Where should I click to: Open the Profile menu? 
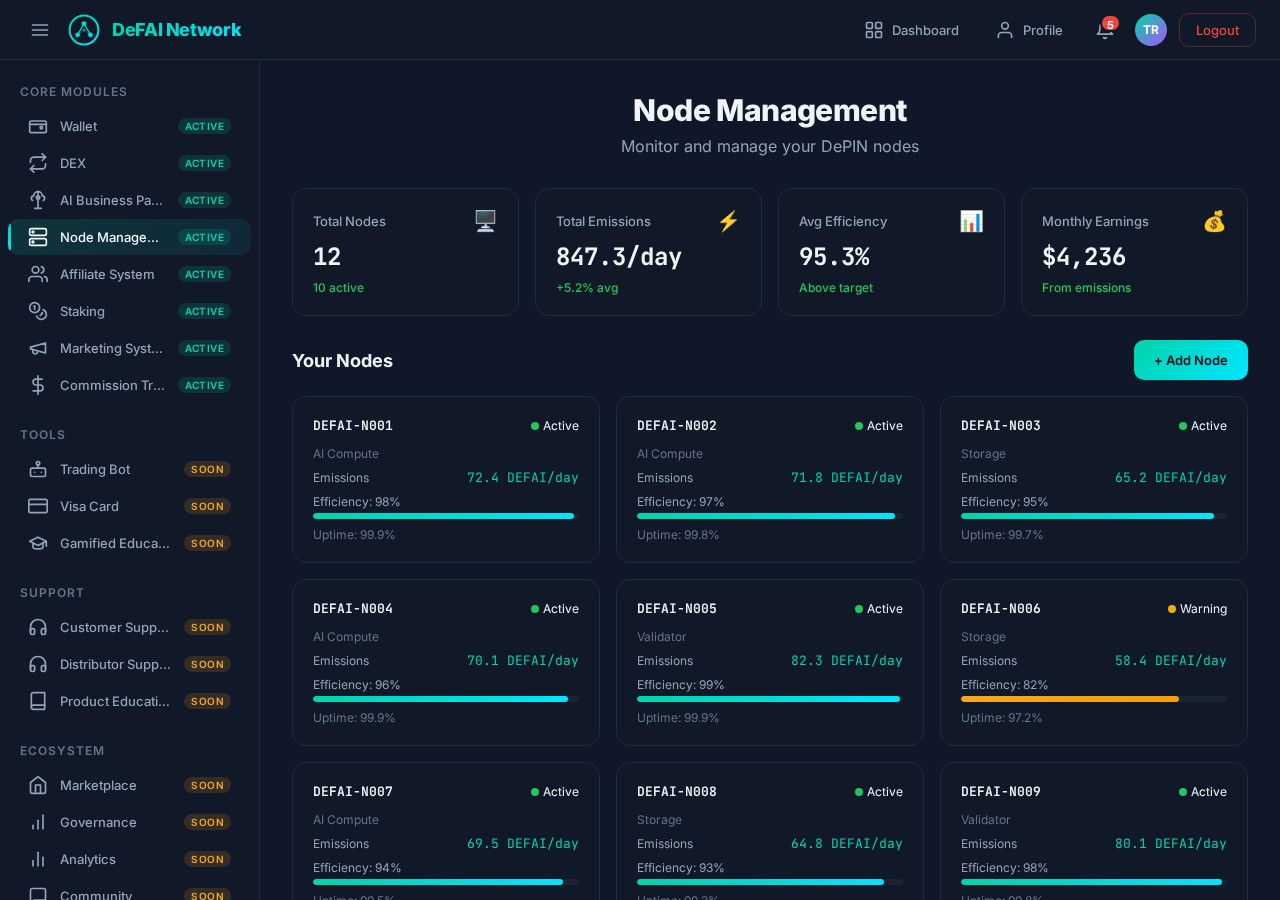[1029, 30]
